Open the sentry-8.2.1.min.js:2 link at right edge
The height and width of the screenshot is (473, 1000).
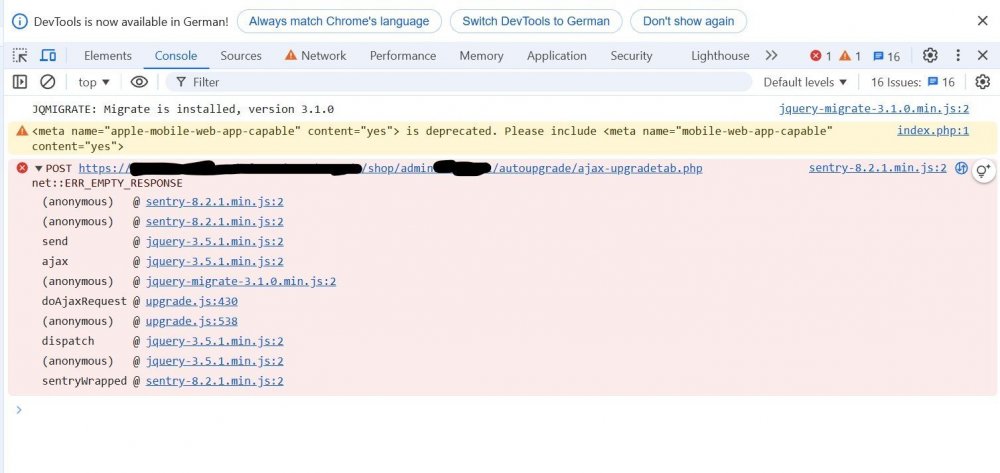tap(878, 168)
